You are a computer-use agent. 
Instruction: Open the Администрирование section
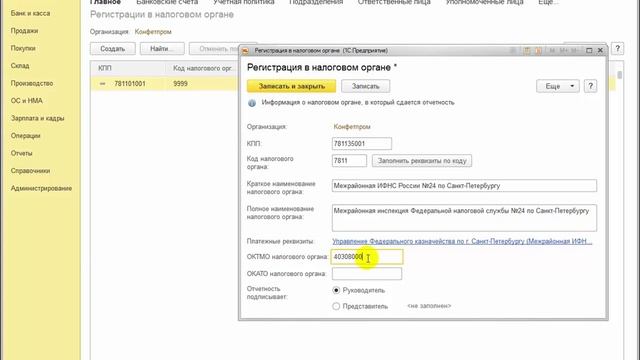click(x=41, y=189)
